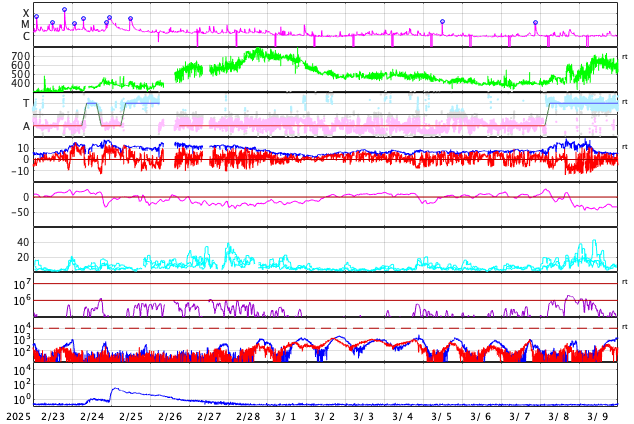
Task: Pick the 2/26 date label
Action: (x=170, y=416)
